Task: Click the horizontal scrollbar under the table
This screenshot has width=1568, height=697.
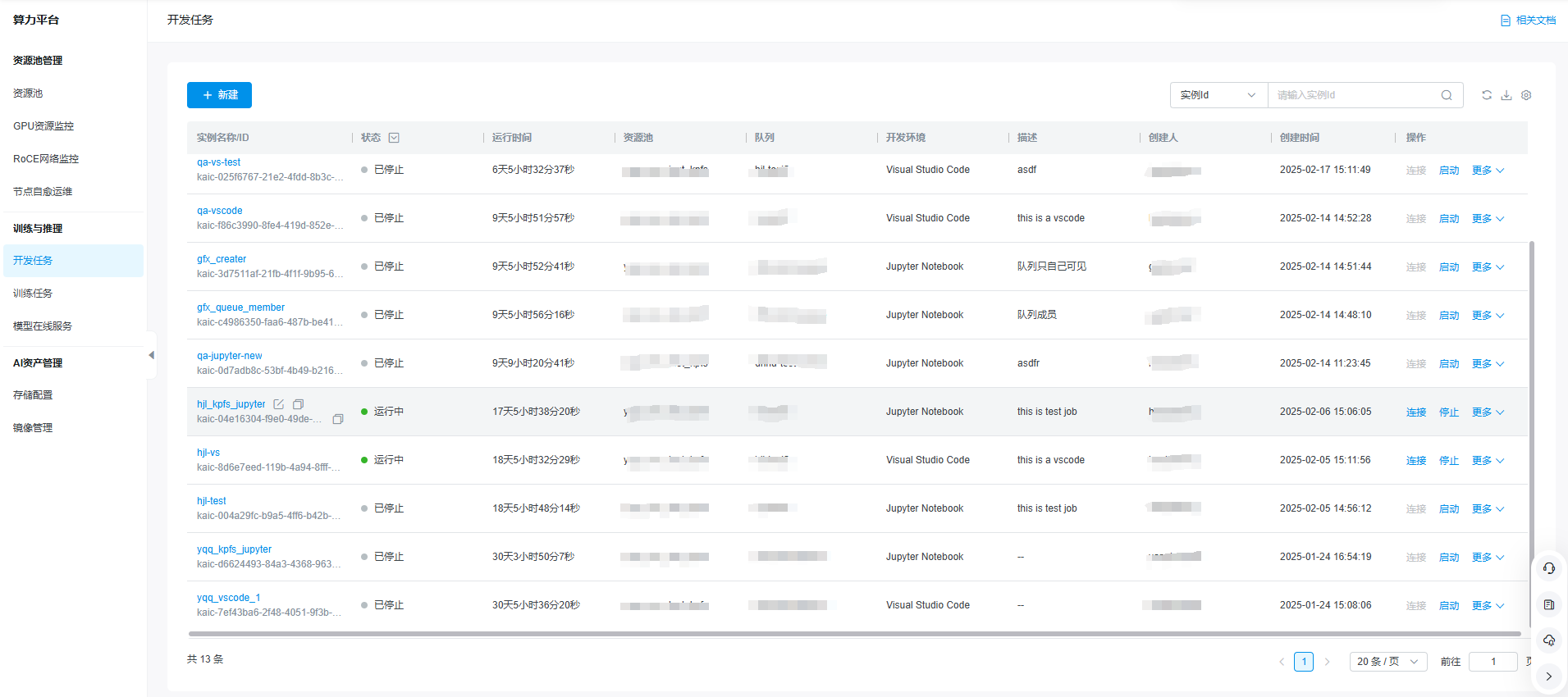Action: pos(853,634)
